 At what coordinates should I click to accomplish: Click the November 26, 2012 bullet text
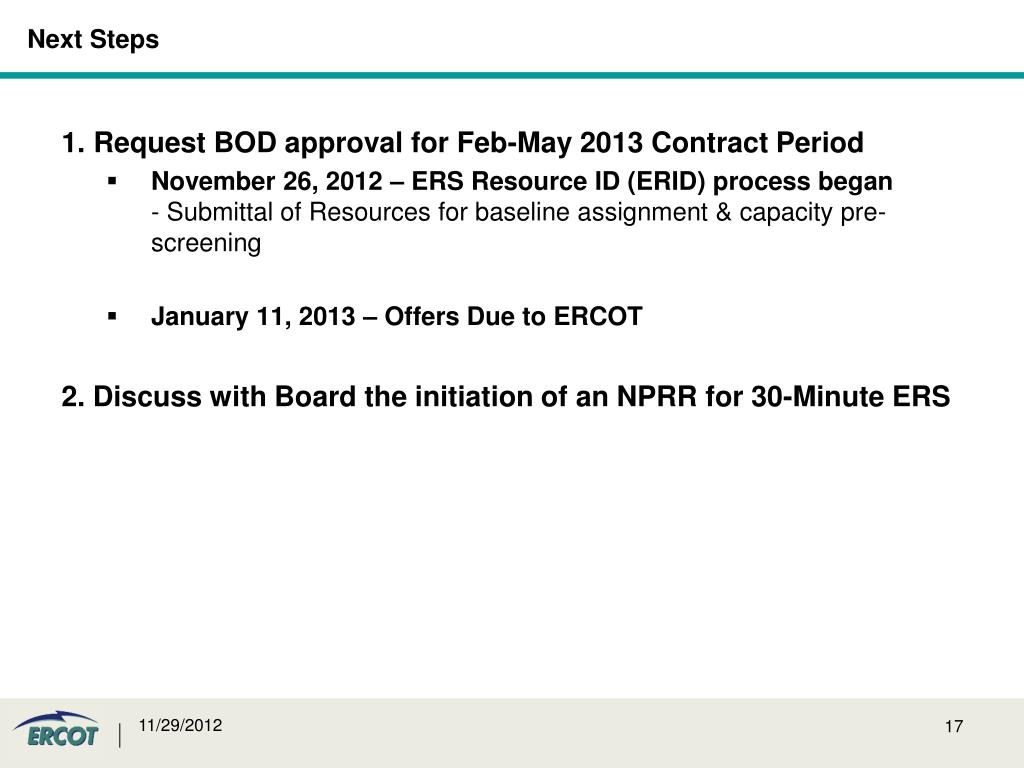[521, 181]
